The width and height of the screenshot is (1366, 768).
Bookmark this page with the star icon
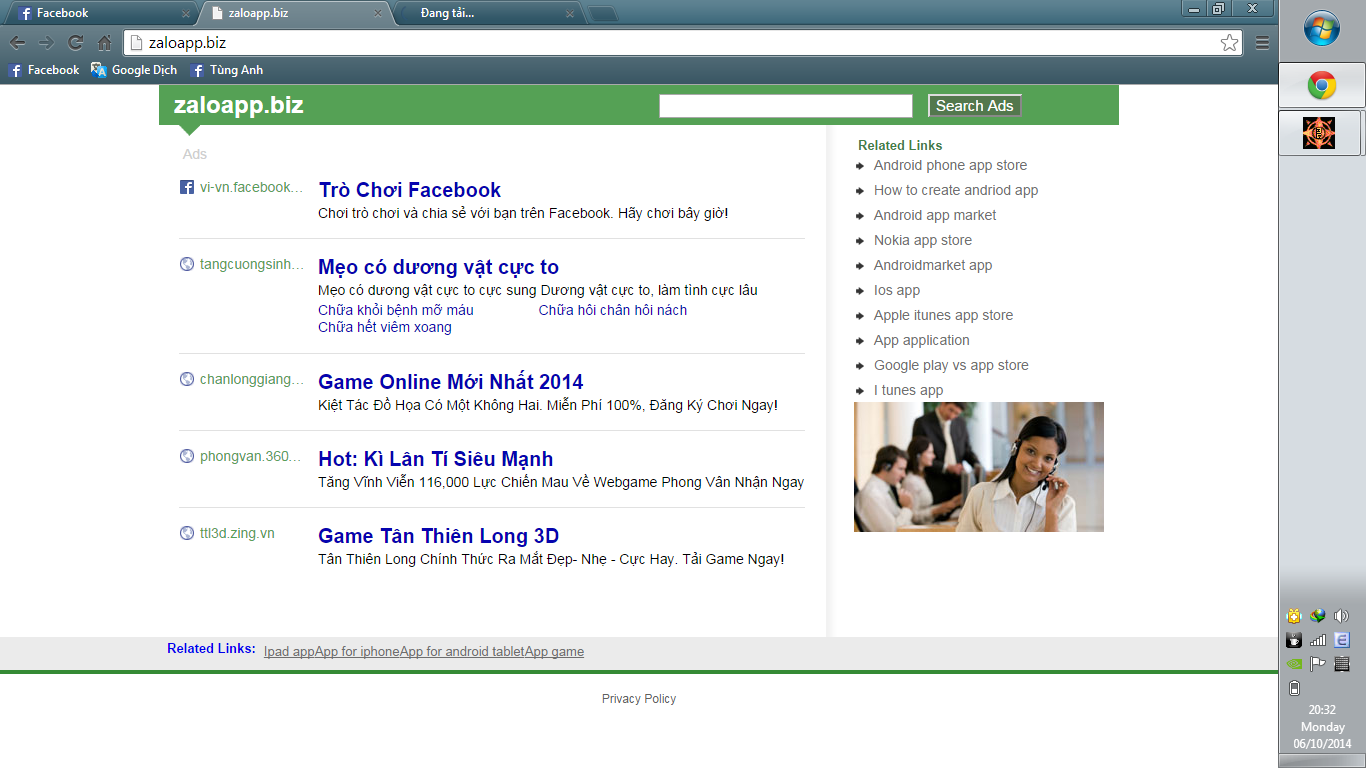tap(1229, 43)
